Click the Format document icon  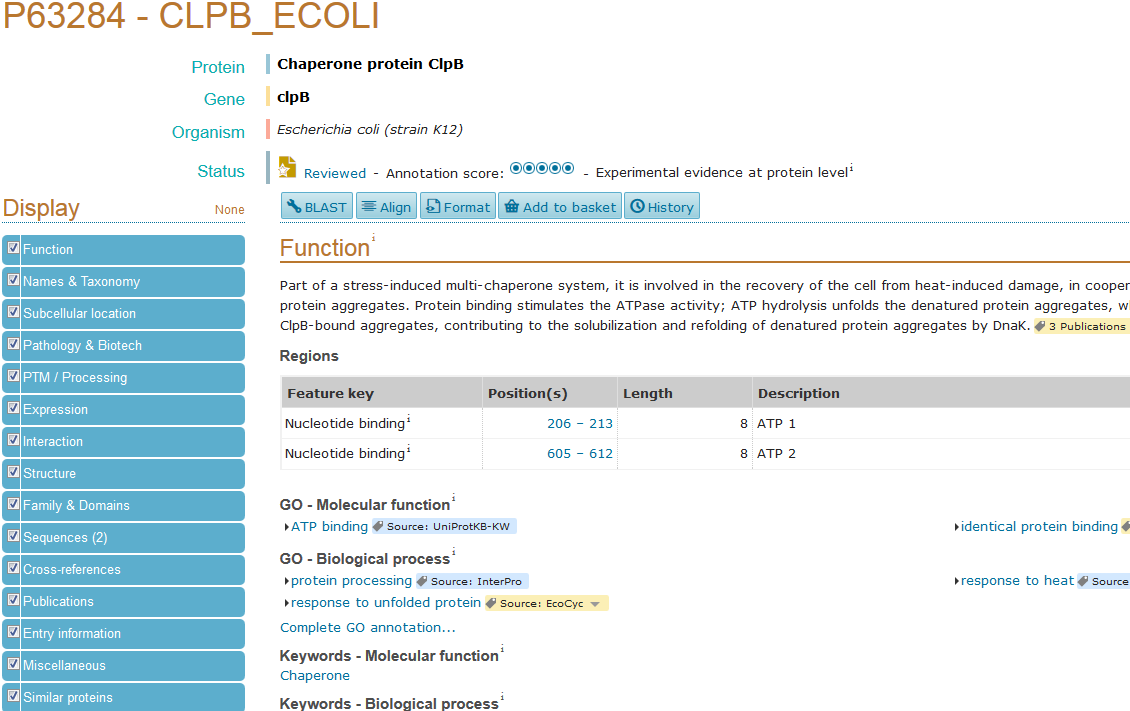pyautogui.click(x=432, y=207)
